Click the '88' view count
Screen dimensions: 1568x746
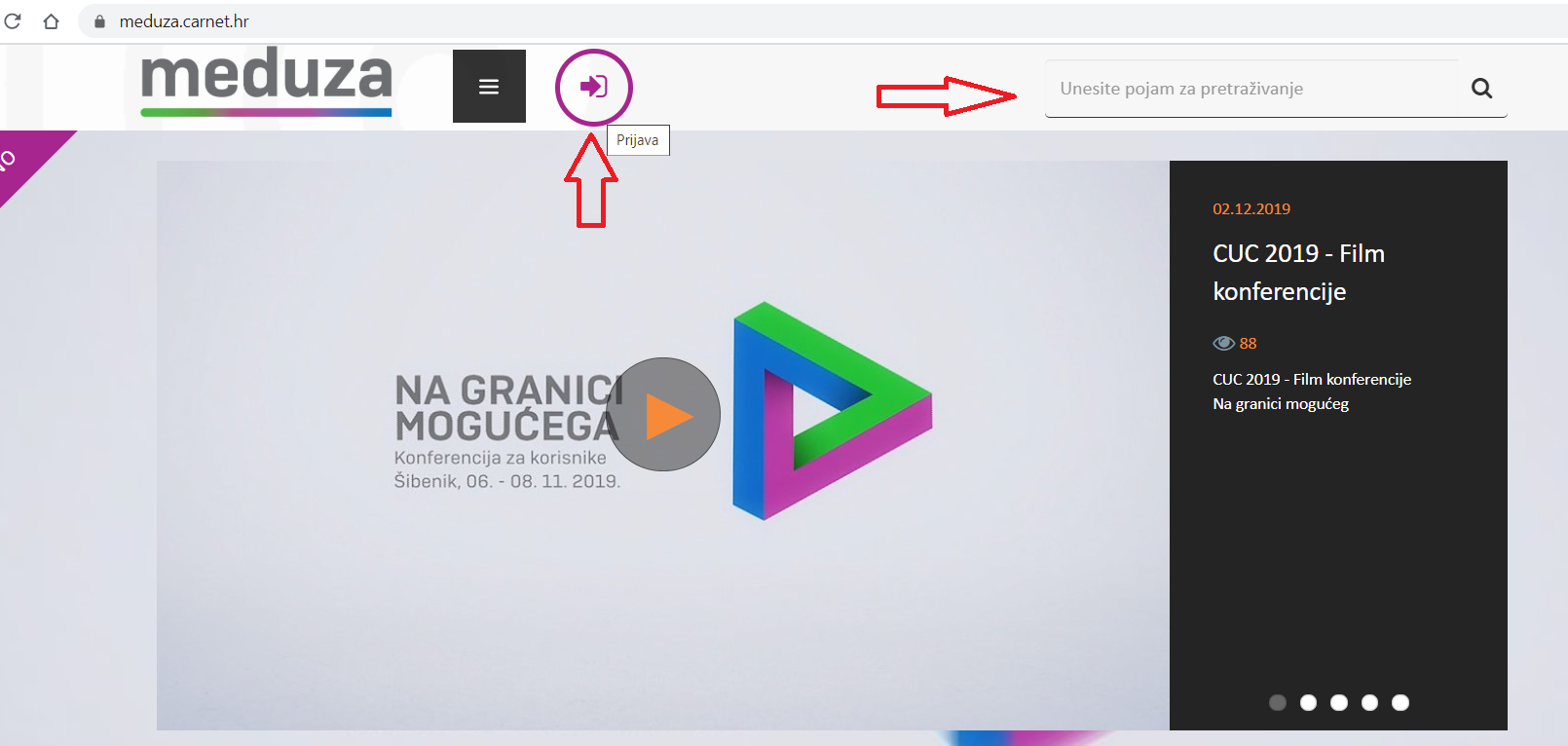tap(1248, 343)
